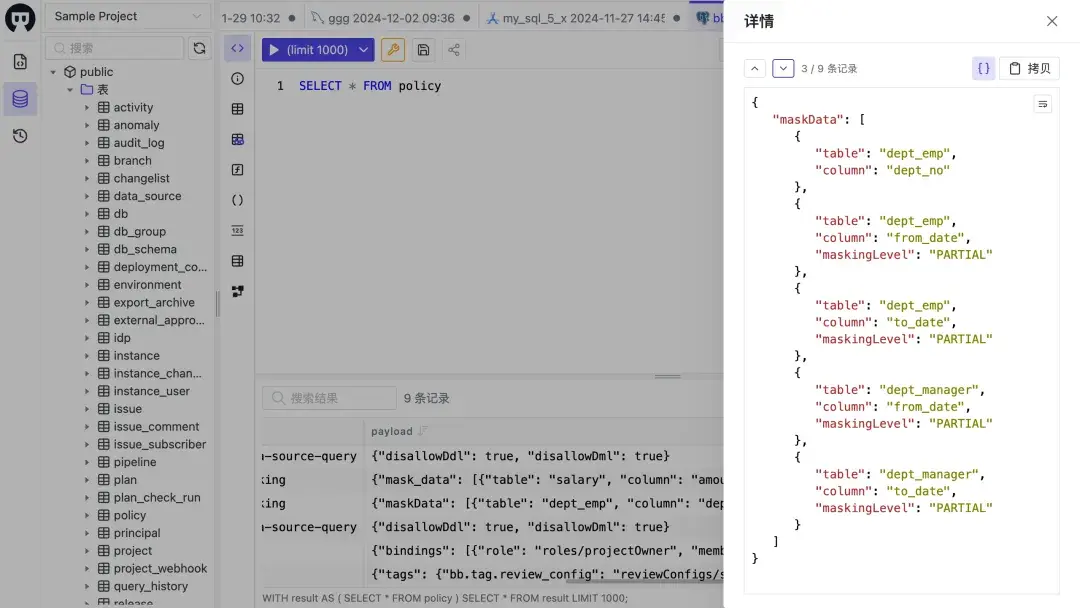1080x608 pixels.
Task: Open the Bytebase logo home
Action: (20, 18)
